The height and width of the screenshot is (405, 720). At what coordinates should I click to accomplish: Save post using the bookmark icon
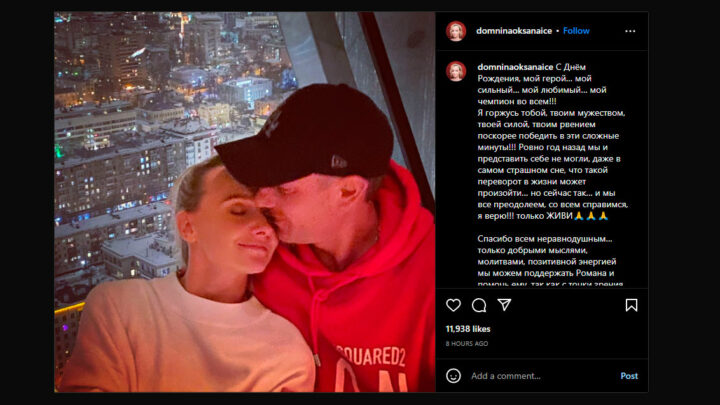(631, 305)
